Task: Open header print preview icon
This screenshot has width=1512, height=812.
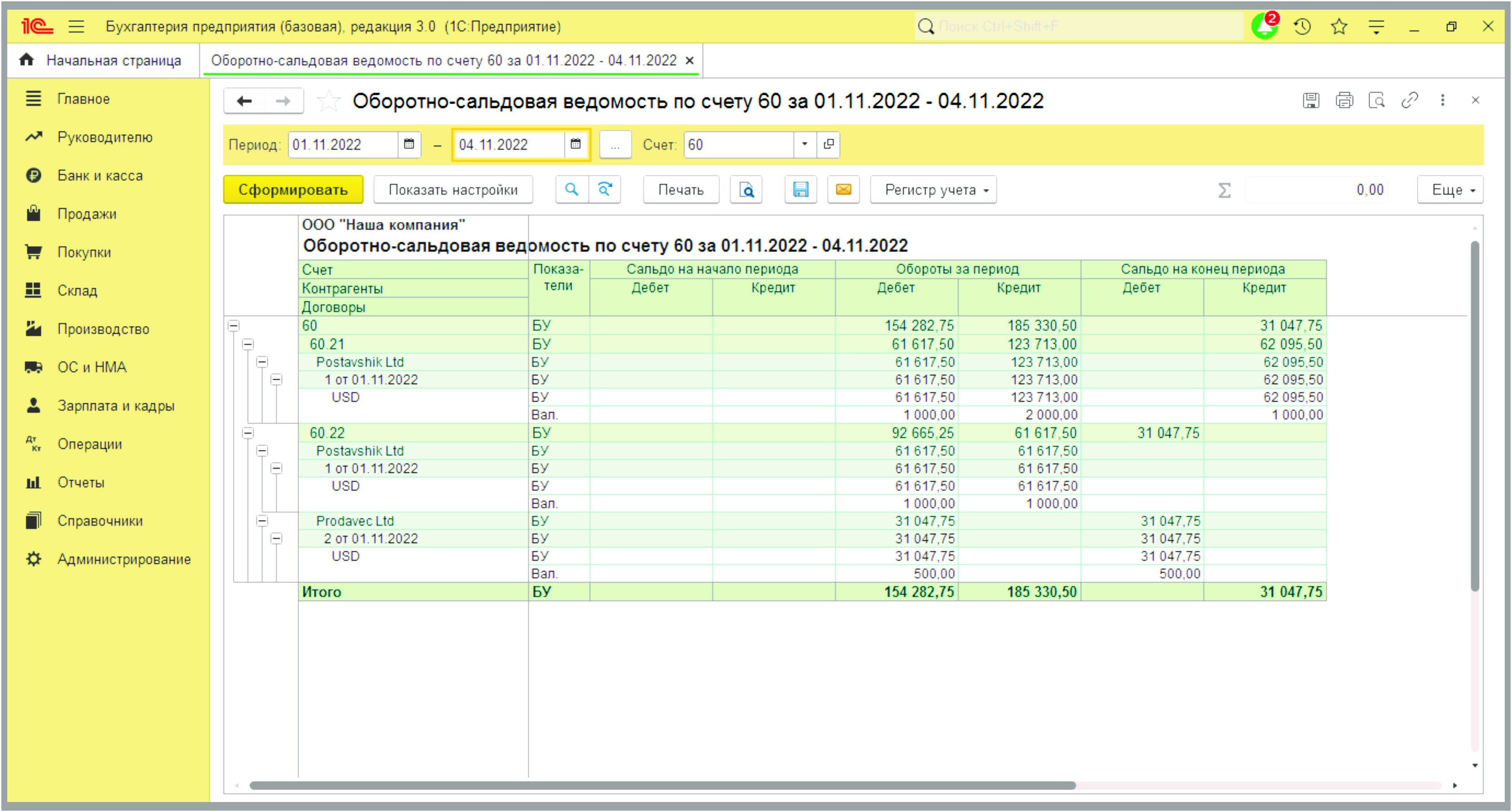Action: 1377,100
